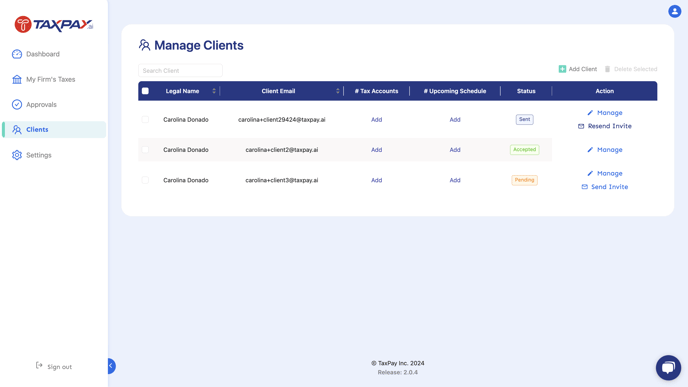Add tax account for carolina+client29424

376,119
